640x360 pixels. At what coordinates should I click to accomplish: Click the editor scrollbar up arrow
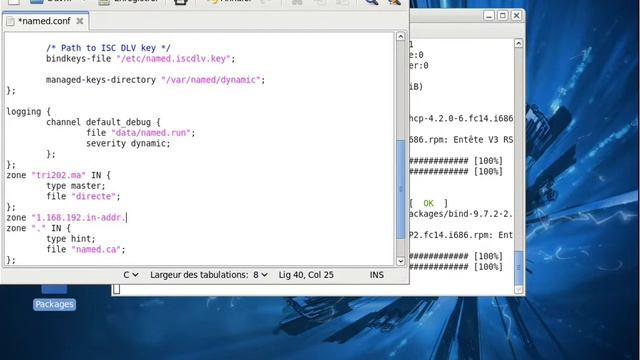400,36
